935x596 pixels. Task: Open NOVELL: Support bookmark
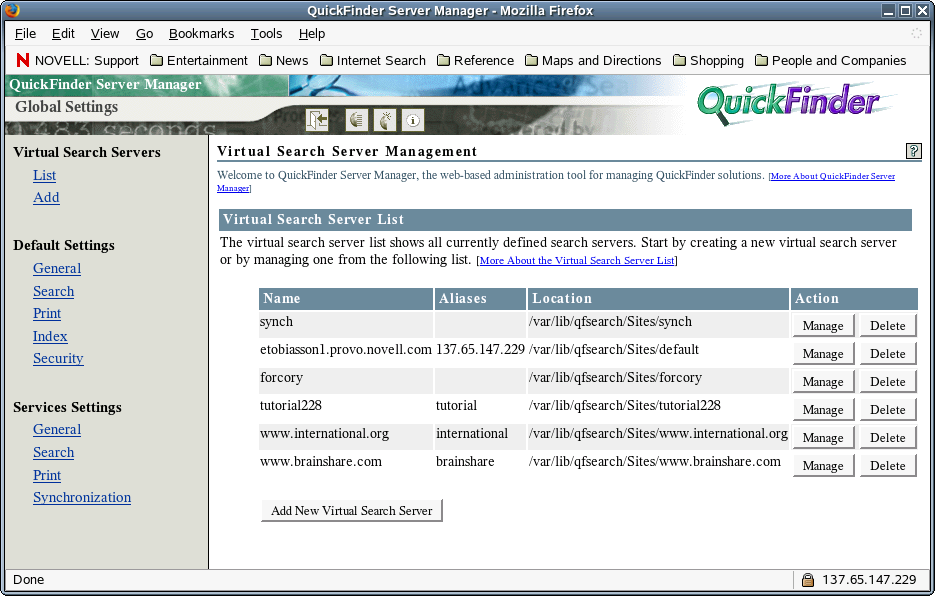pyautogui.click(x=78, y=60)
